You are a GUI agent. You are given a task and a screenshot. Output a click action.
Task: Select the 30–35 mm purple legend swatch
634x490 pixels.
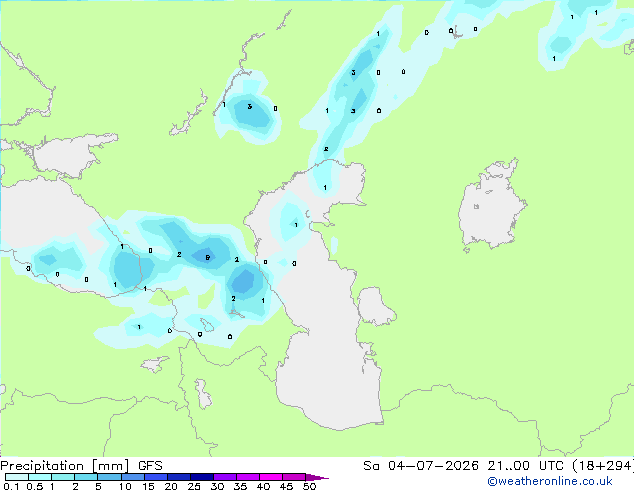(x=224, y=477)
